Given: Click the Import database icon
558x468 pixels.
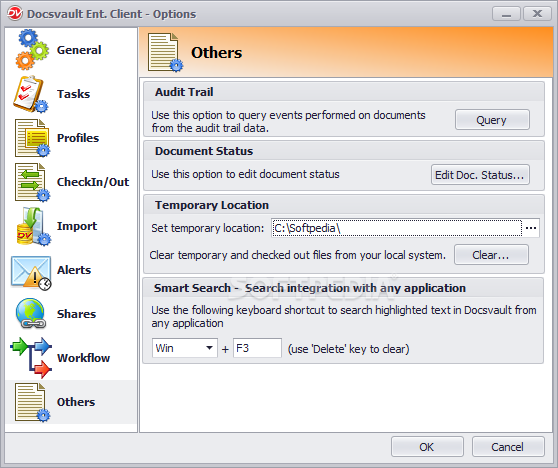Looking at the screenshot, I should tap(33, 226).
